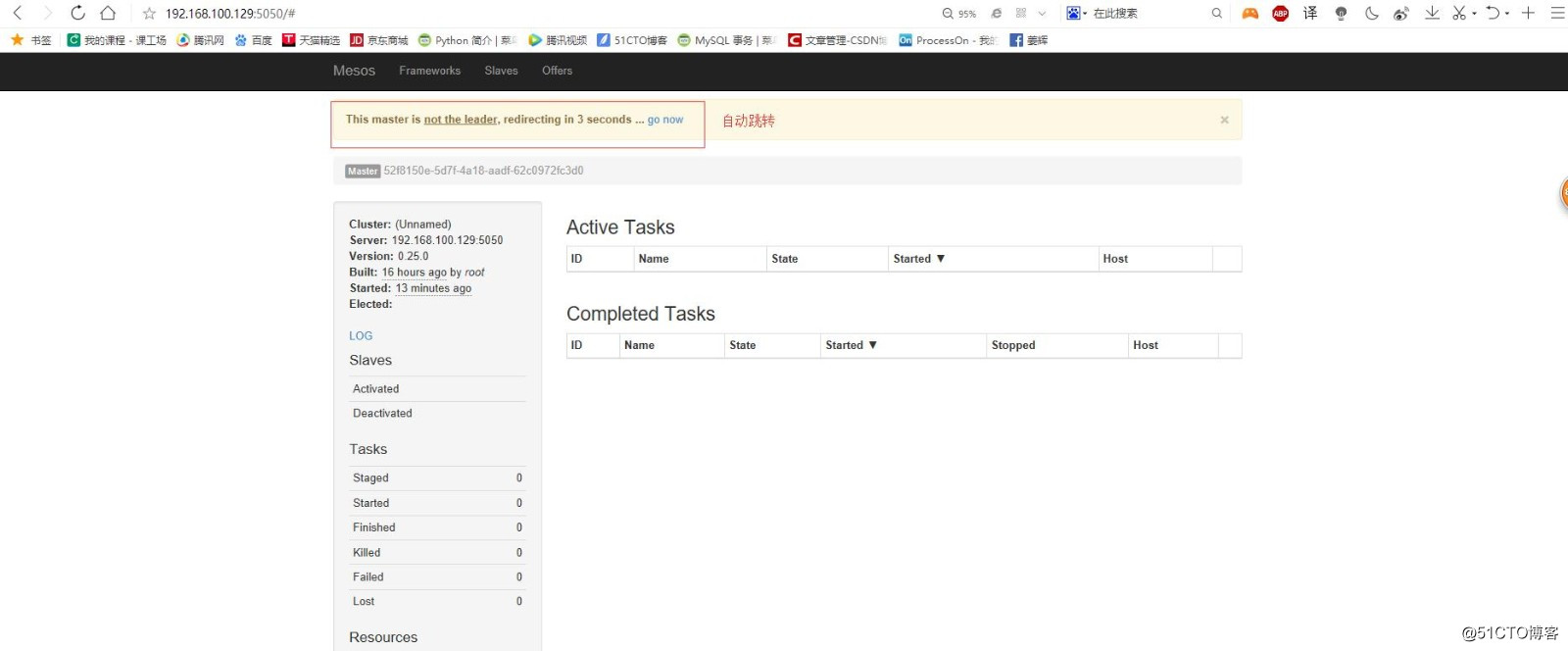Expand the scissors tool dropdown arrow

pos(1474,15)
